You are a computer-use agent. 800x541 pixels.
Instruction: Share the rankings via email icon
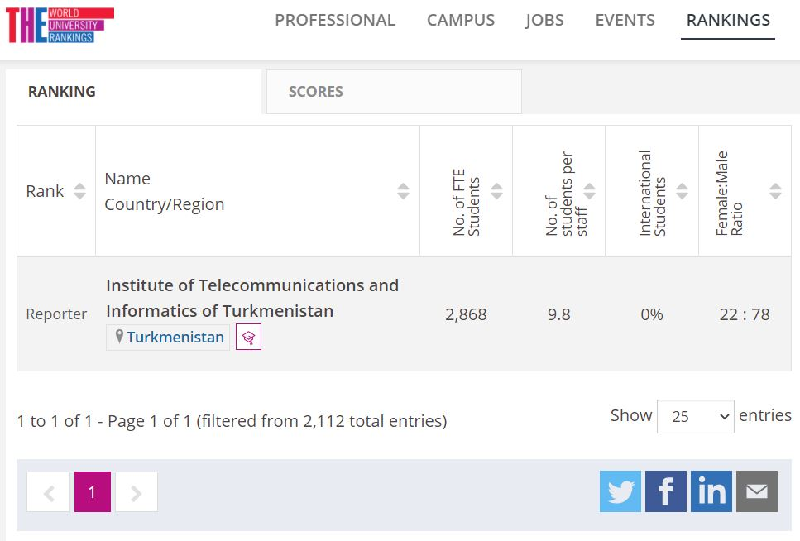tap(757, 492)
